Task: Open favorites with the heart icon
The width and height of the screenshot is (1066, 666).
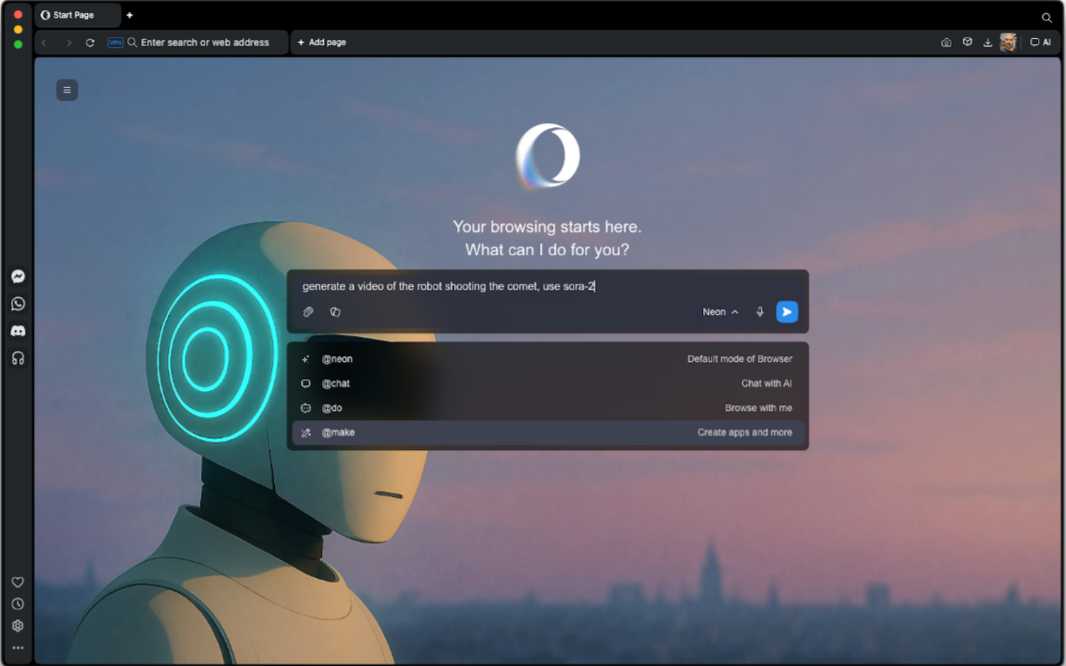Action: tap(17, 582)
